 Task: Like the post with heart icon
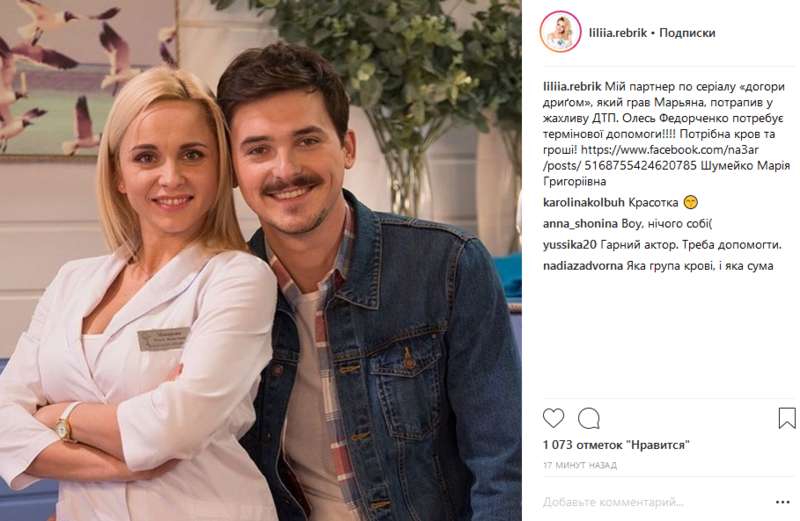tap(554, 418)
